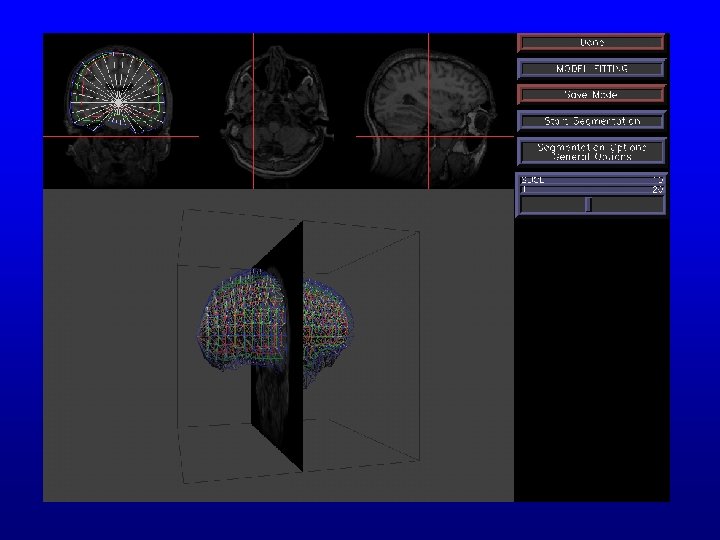Click the coronal brain slice view

pos(121,111)
